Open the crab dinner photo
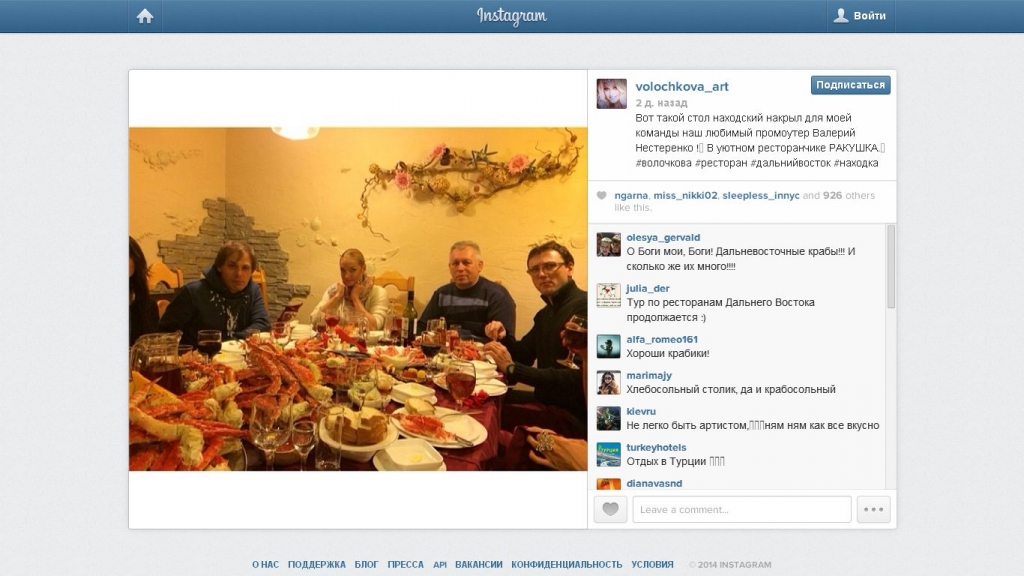1024x576 pixels. [358, 299]
